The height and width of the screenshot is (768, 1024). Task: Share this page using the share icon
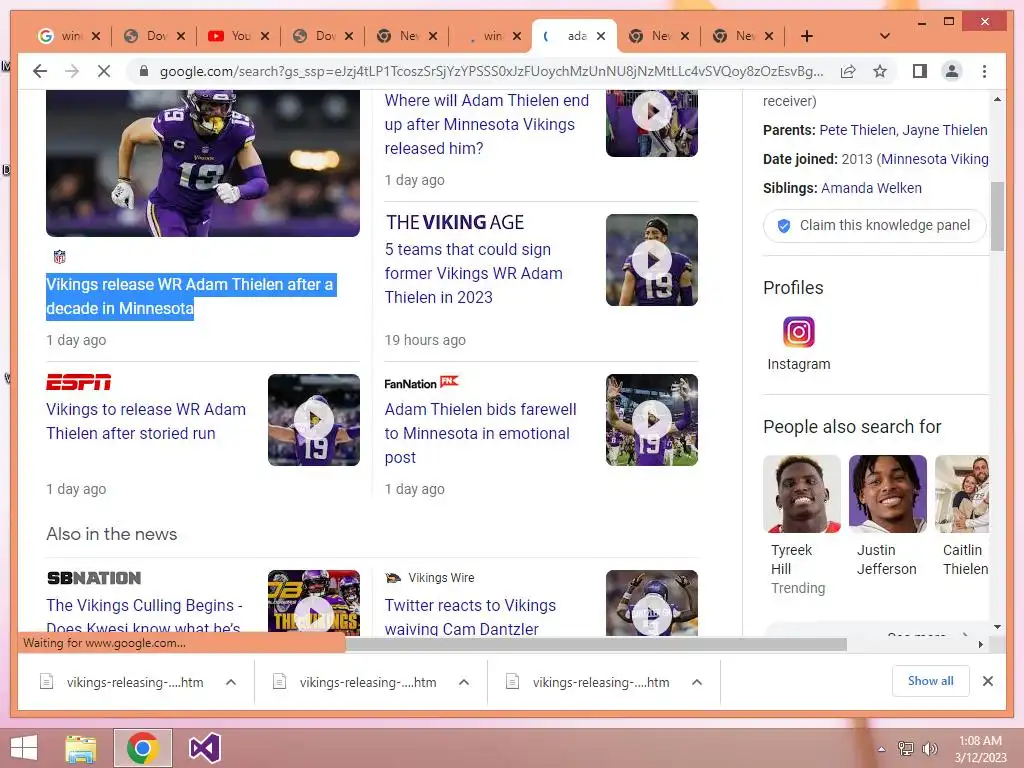pyautogui.click(x=848, y=71)
